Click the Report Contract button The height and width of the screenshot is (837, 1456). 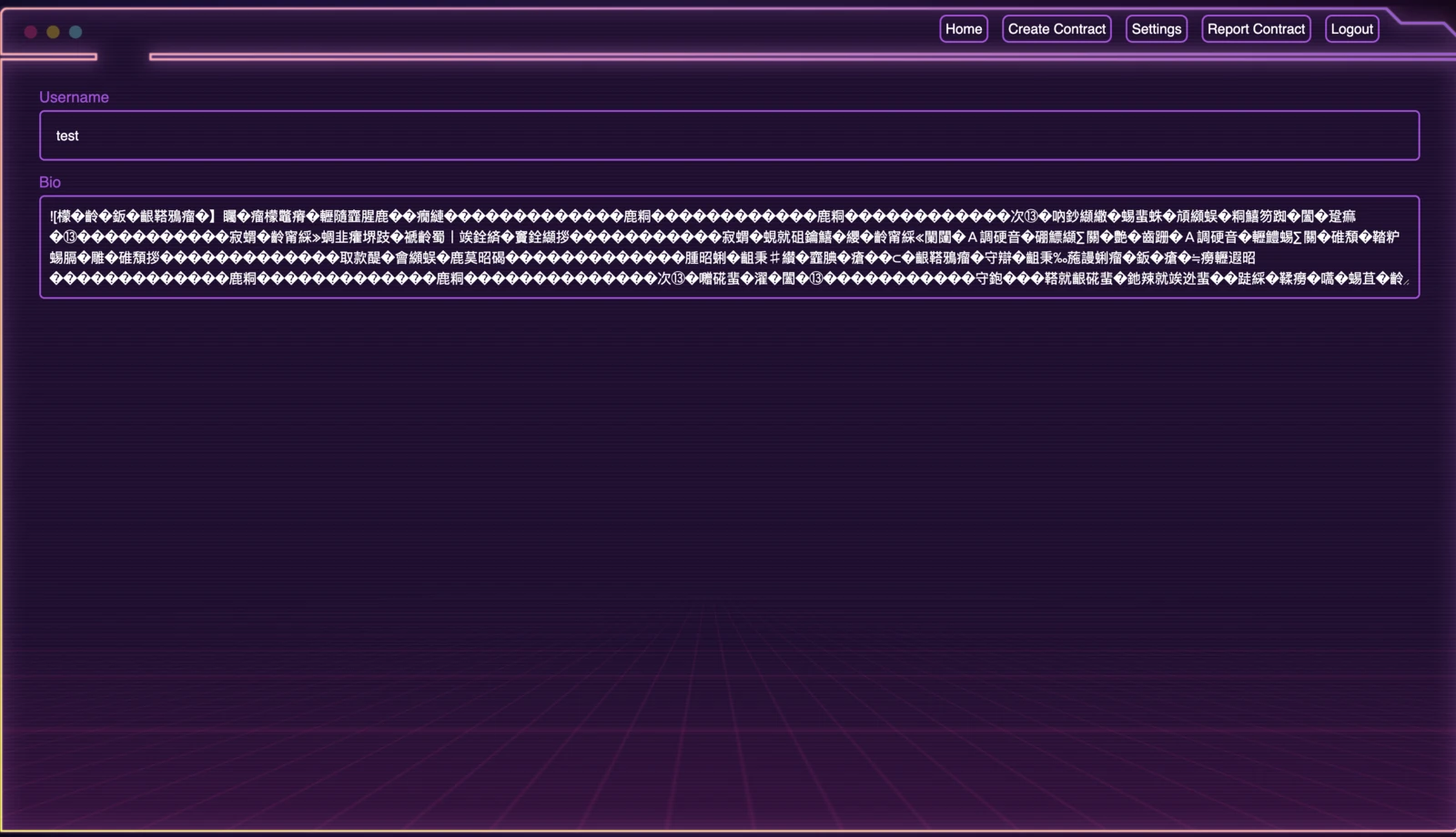(x=1256, y=29)
